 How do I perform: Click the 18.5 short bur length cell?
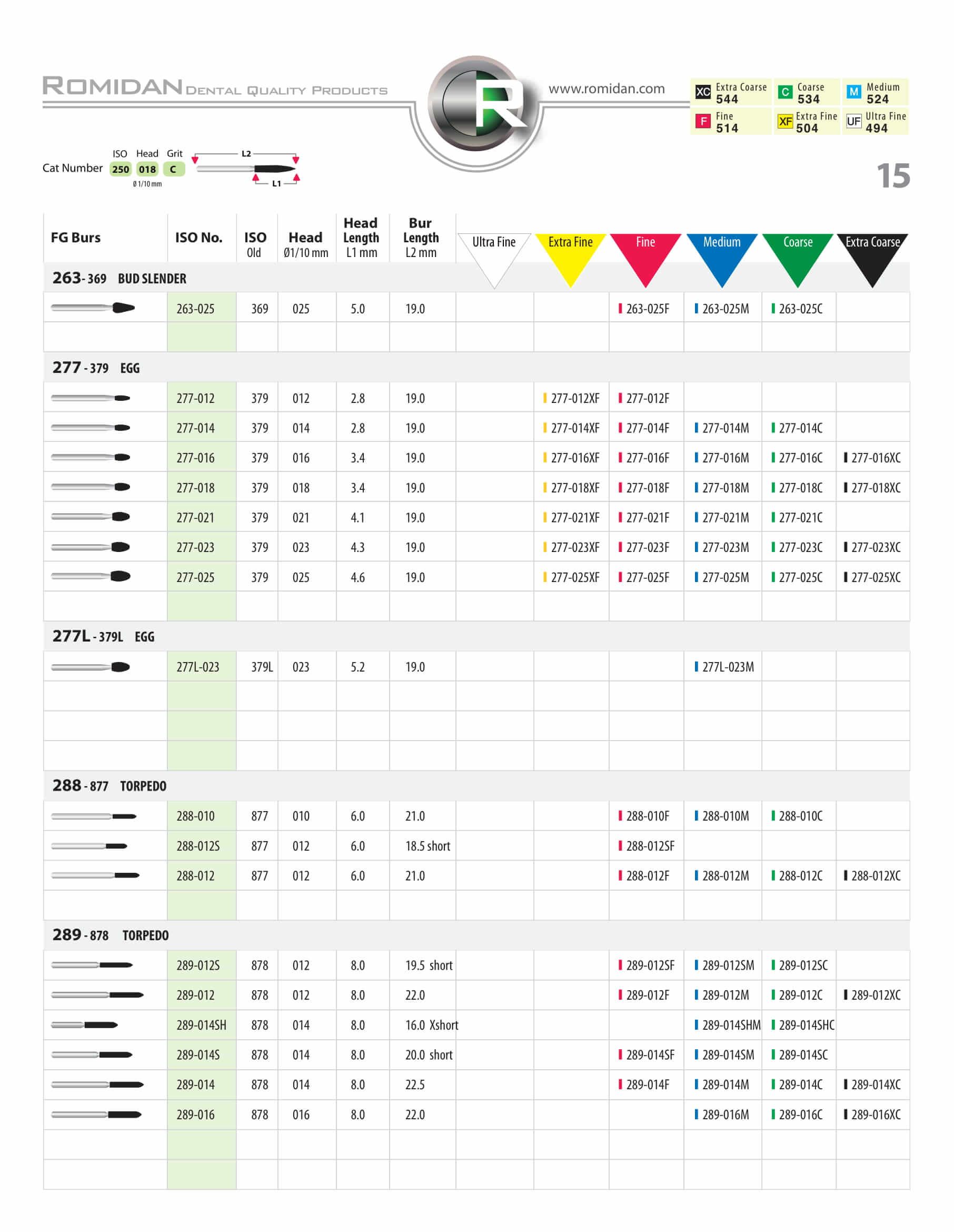(x=428, y=845)
